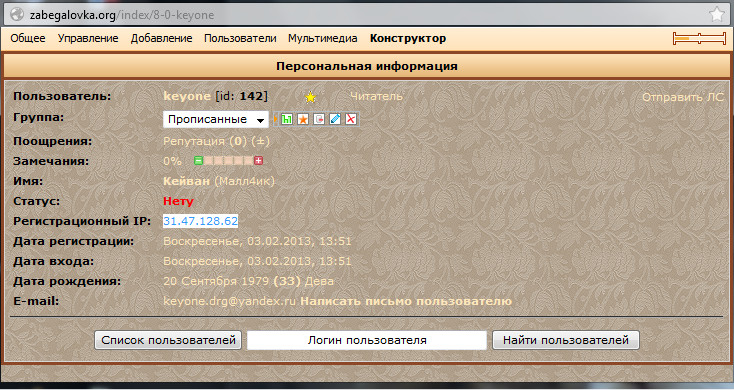Click the Репутация link
Screen dimensions: 734x390
pyautogui.click(x=194, y=141)
